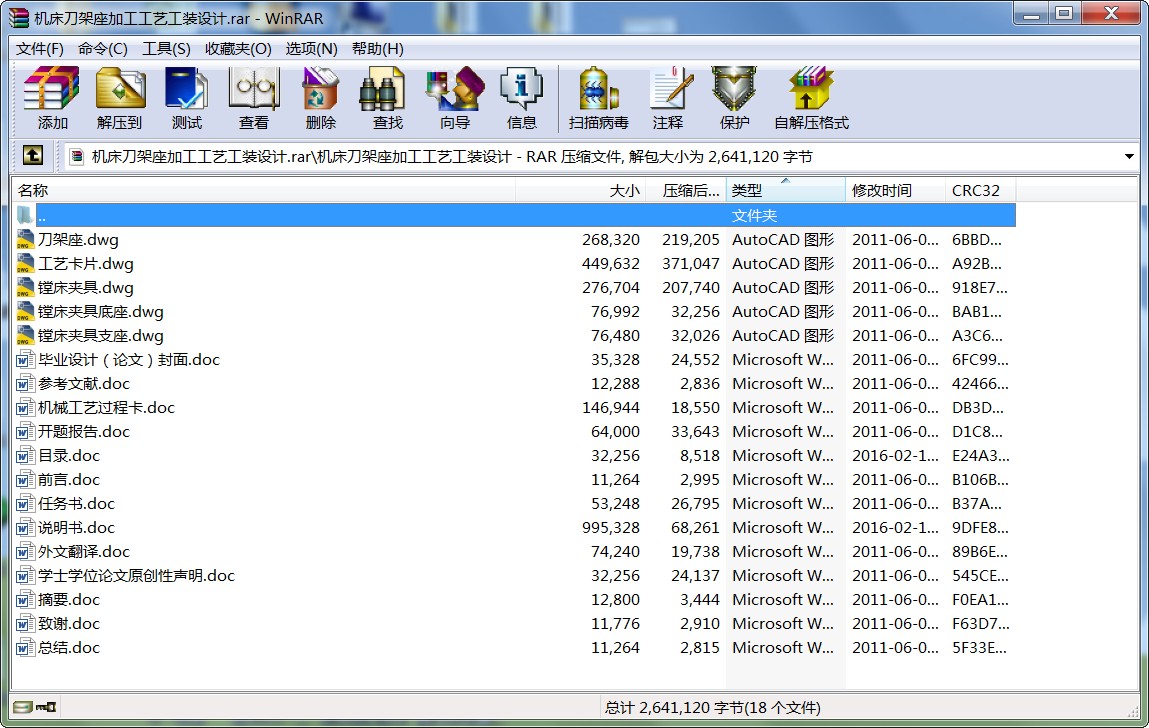The image size is (1149, 728).
Task: Select file 致谢.doc
Action: tap(69, 624)
